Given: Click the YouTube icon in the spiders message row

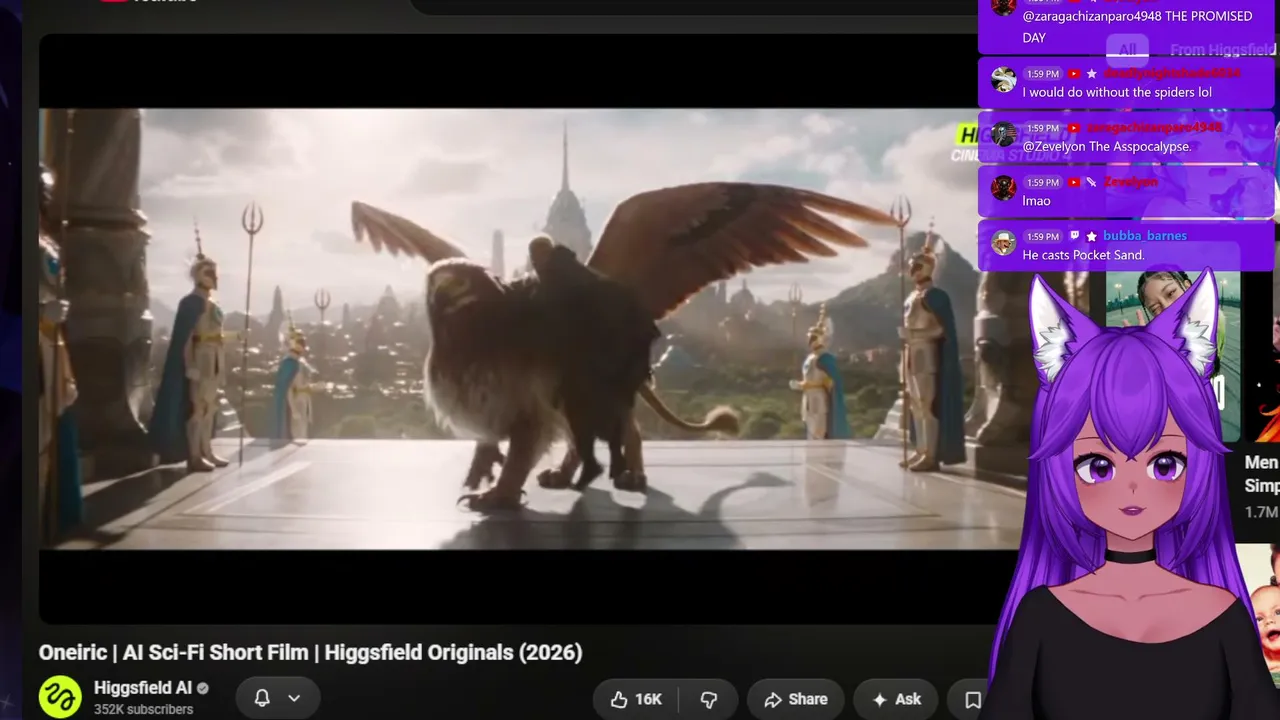Looking at the screenshot, I should tap(1074, 74).
